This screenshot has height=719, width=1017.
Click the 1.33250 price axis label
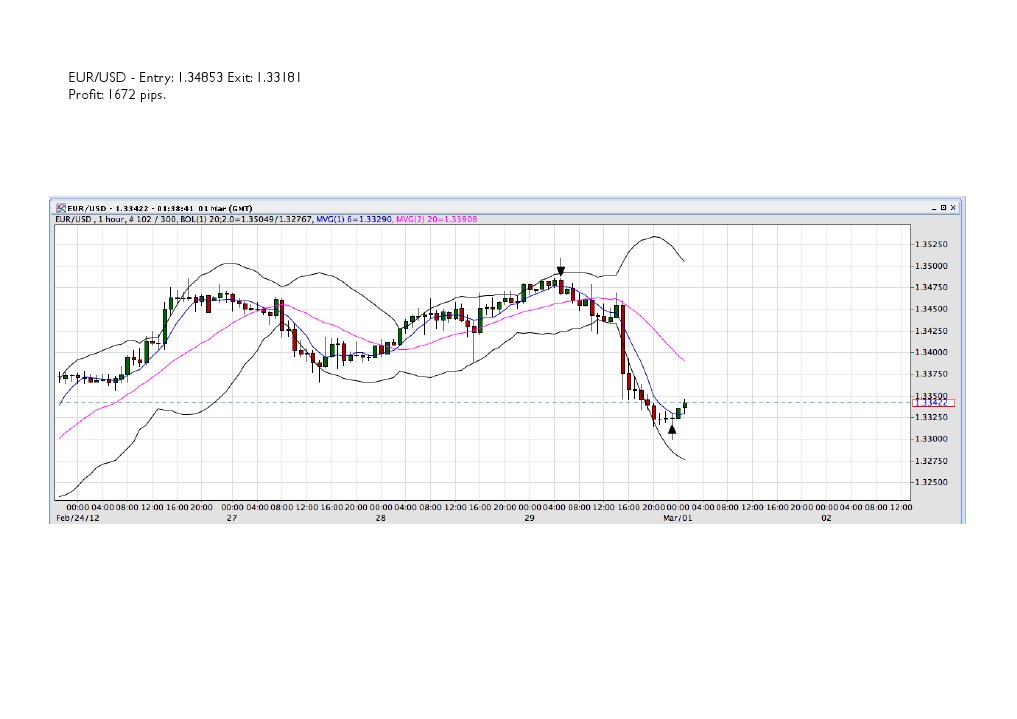pyautogui.click(x=931, y=418)
